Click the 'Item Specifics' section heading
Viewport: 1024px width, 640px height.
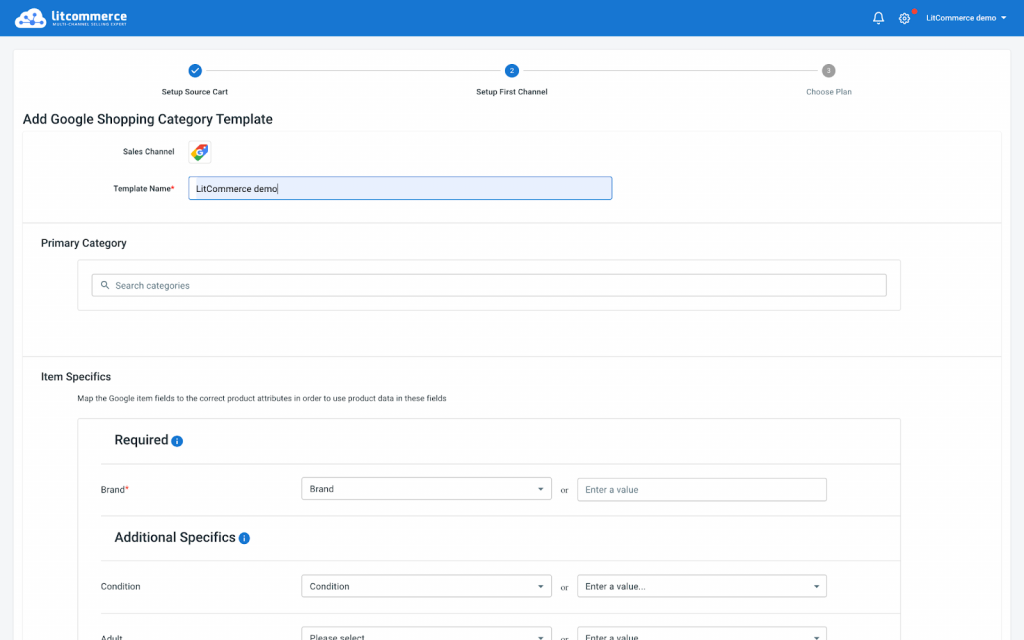76,377
